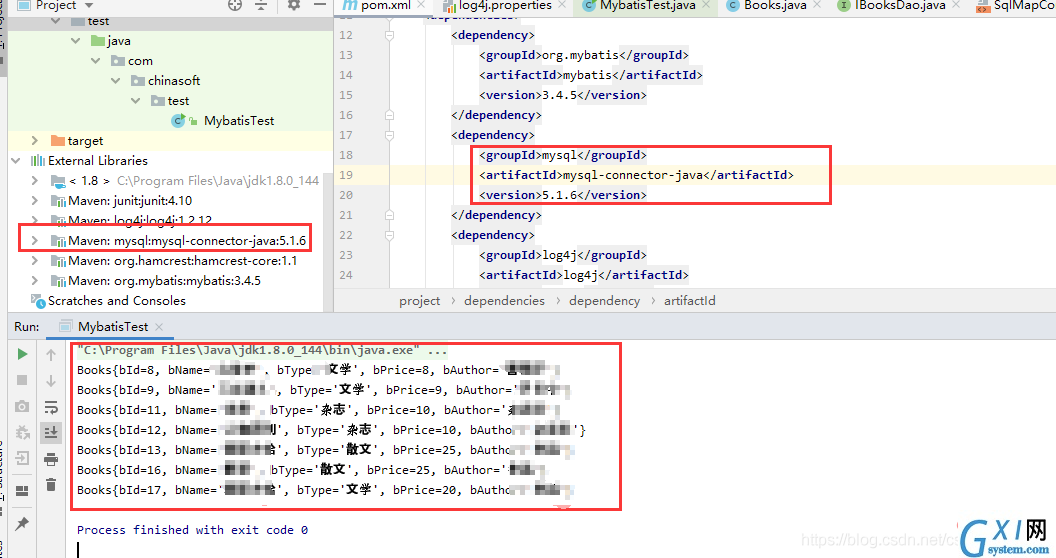Expand Maven mysql-connector-java:5.1.6 library
The height and width of the screenshot is (558, 1056).
pos(35,240)
